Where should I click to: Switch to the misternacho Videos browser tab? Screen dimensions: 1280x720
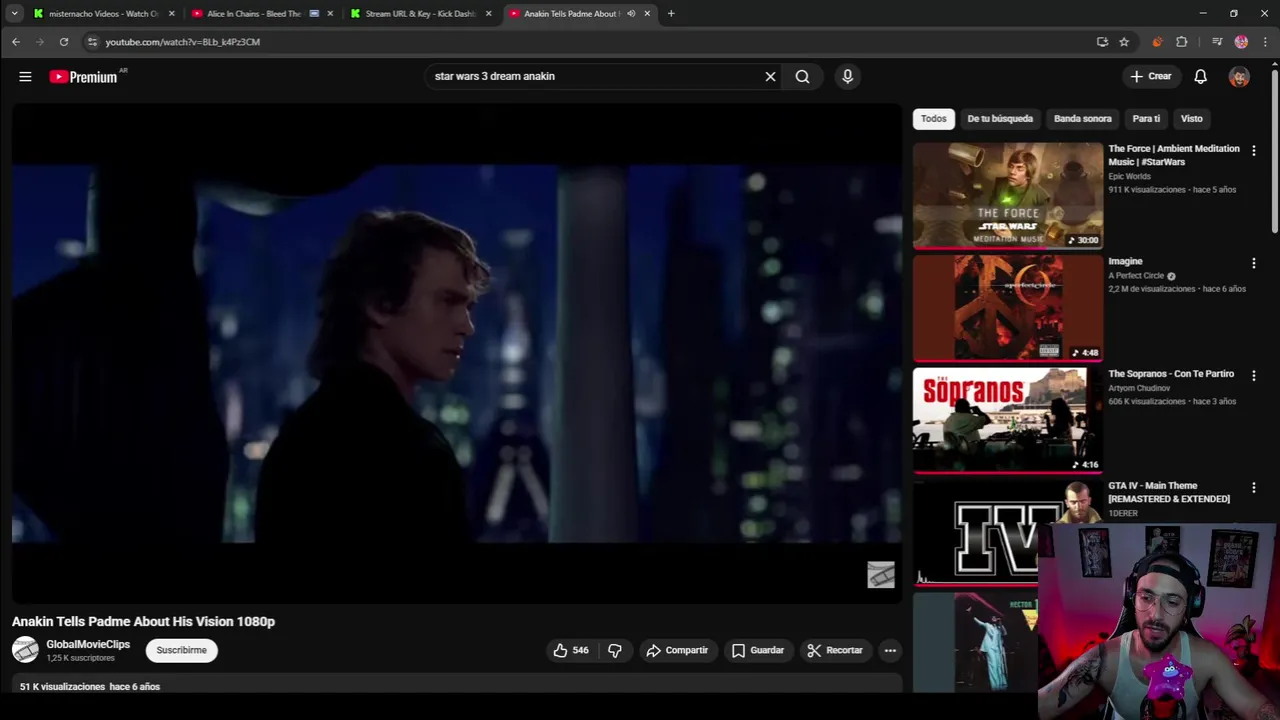pyautogui.click(x=104, y=14)
